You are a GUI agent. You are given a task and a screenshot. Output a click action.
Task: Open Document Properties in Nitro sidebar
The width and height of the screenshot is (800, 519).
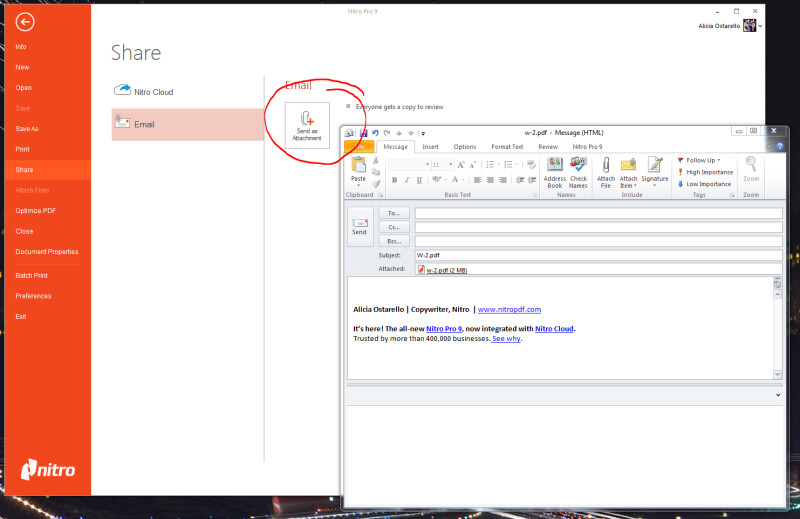[47, 252]
